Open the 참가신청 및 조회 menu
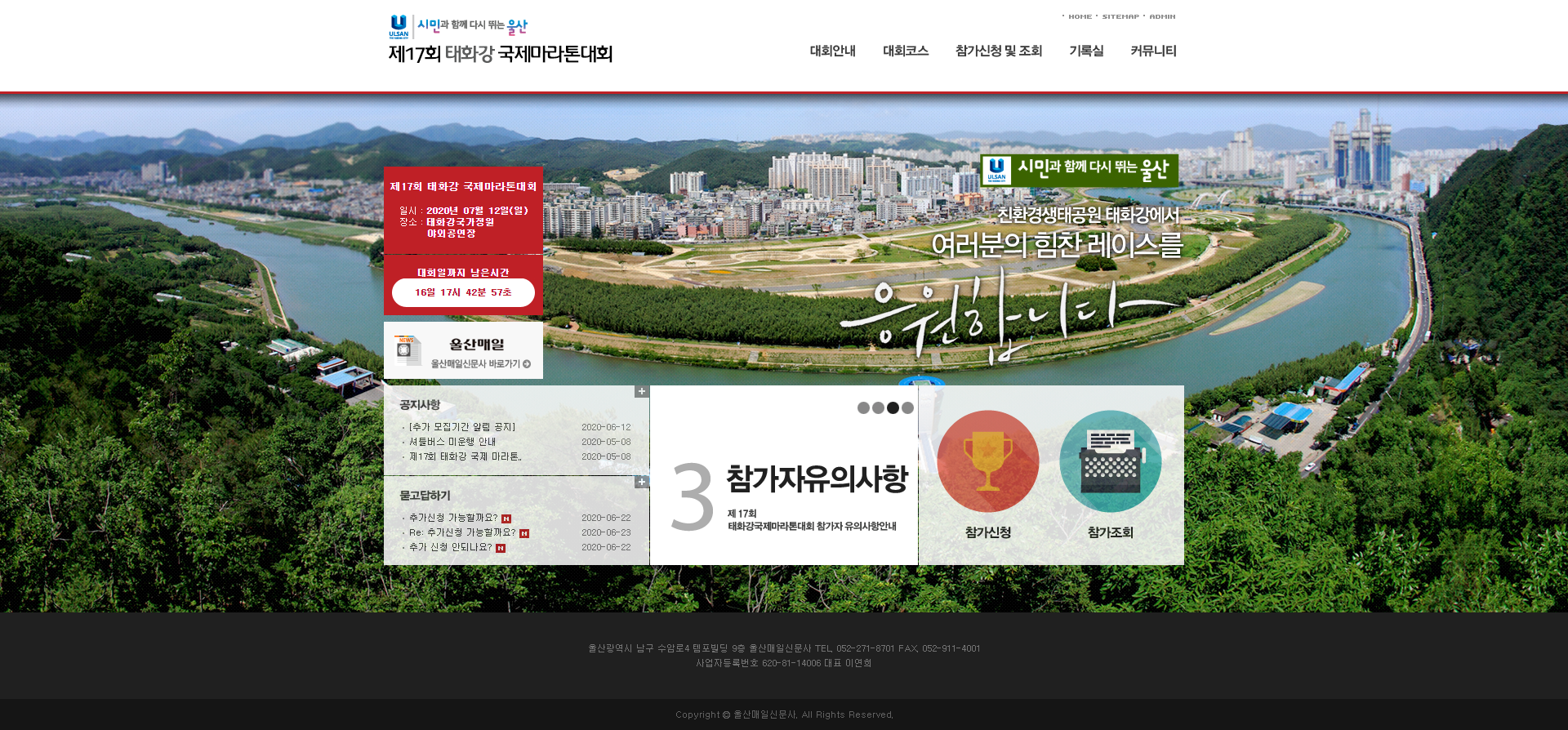 click(999, 51)
